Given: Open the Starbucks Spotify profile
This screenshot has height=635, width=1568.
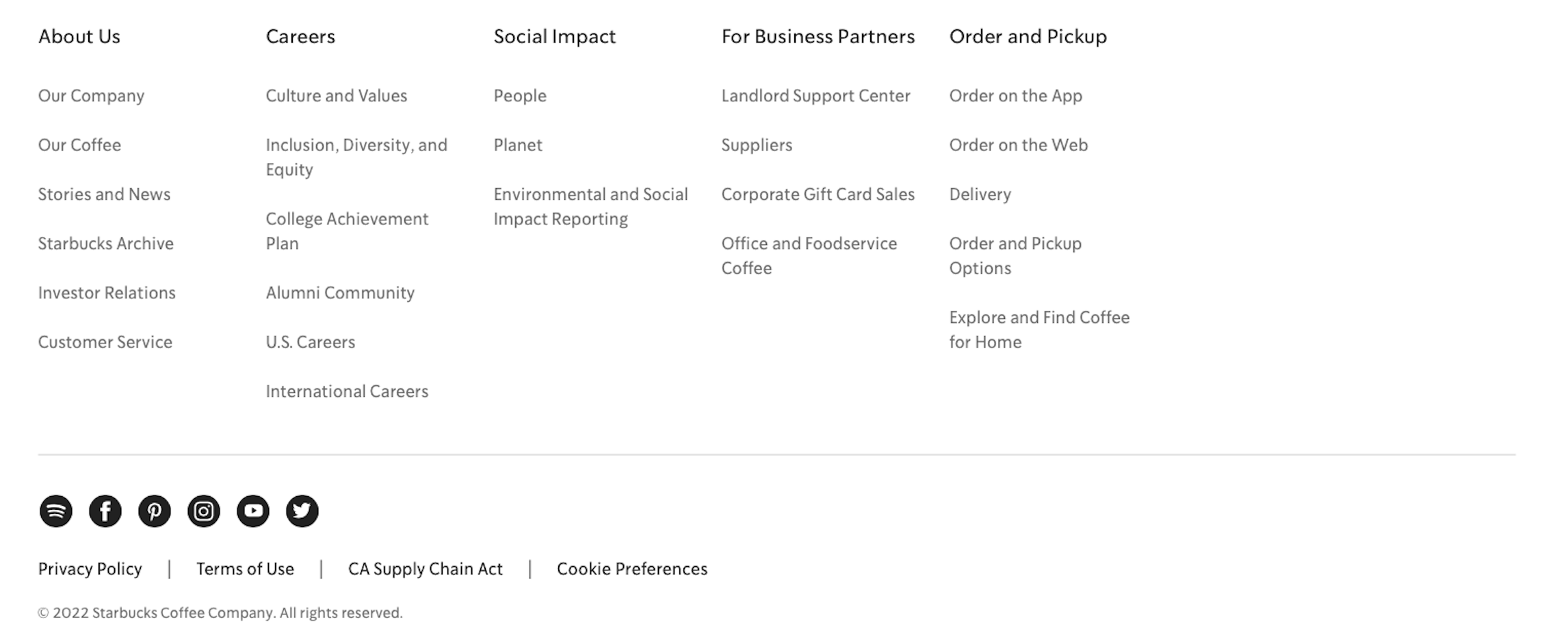Looking at the screenshot, I should [57, 510].
